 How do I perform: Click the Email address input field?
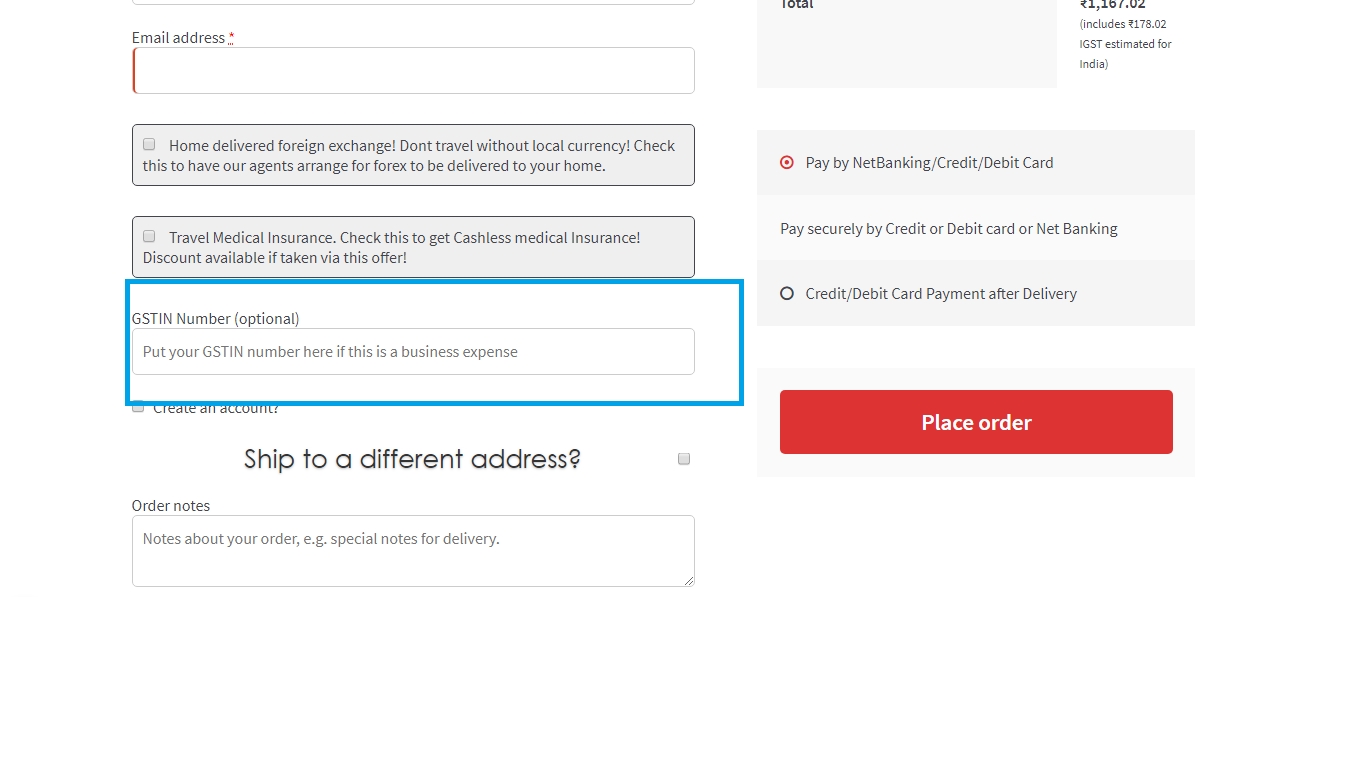click(x=413, y=70)
